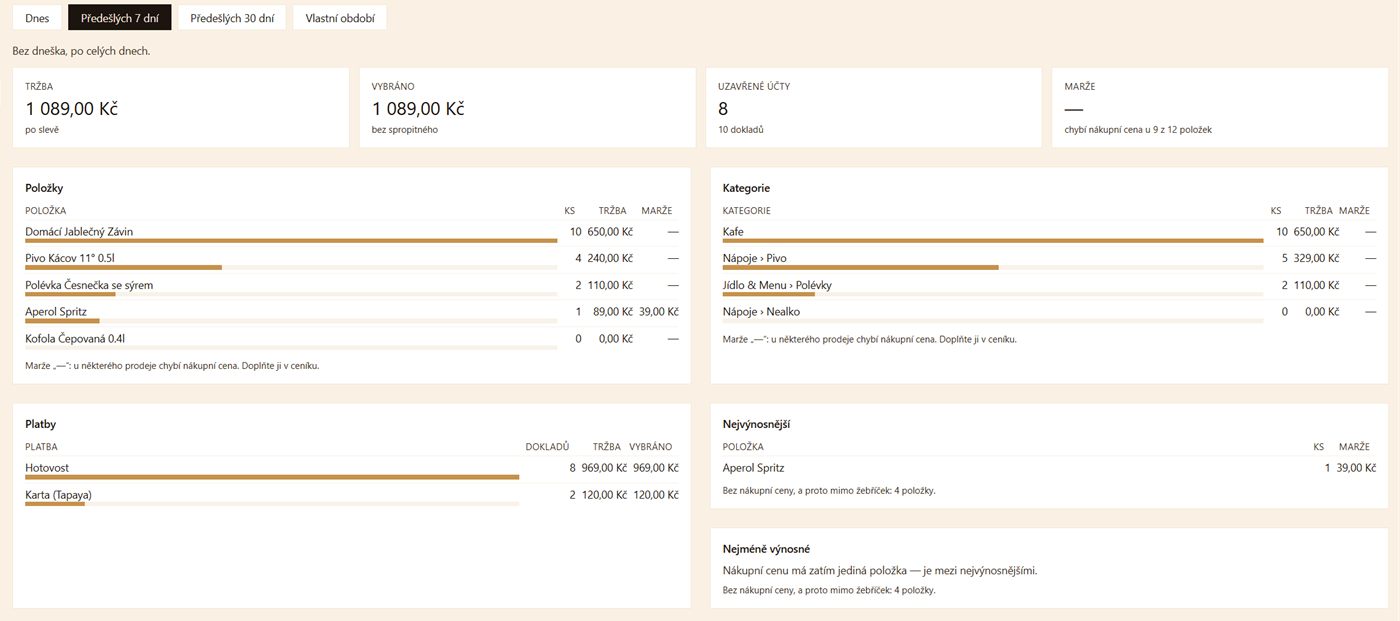Click the Kafe category row

[1049, 233]
